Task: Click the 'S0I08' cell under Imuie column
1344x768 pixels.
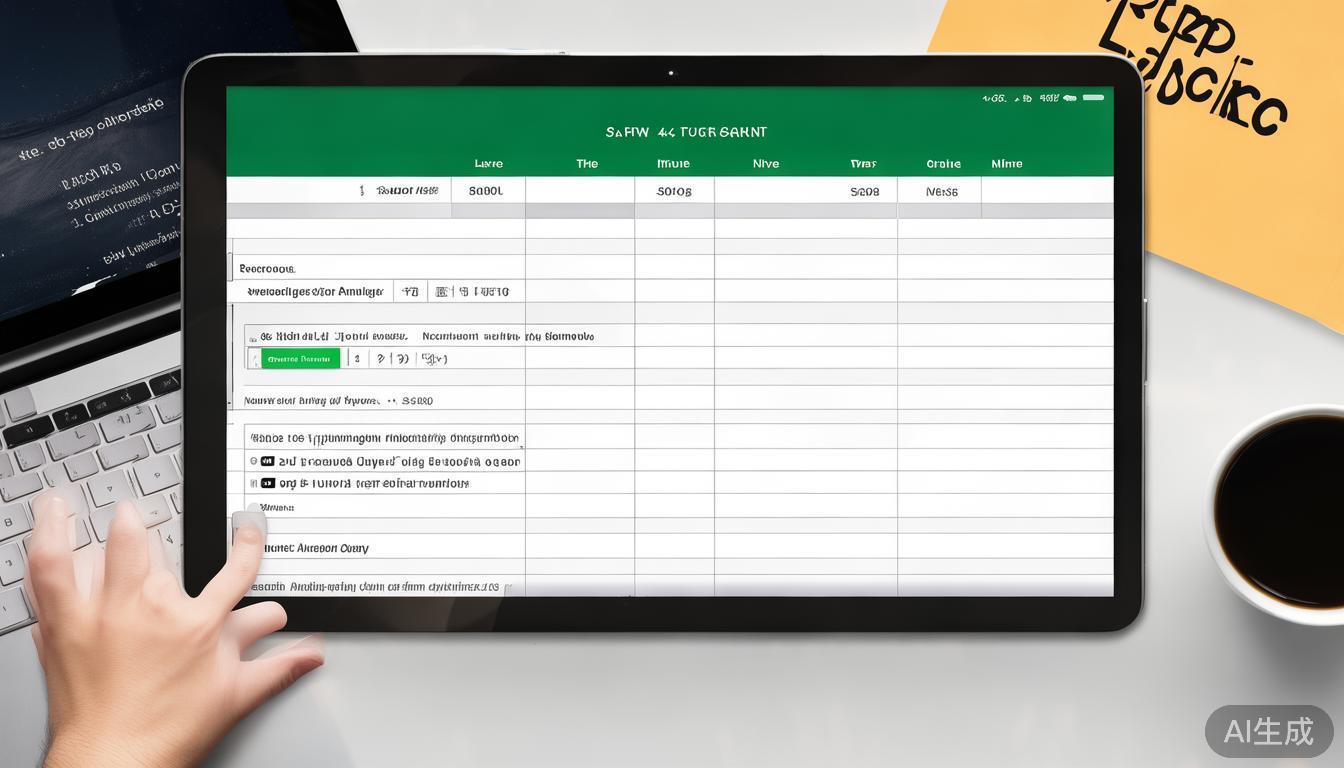Action: pos(674,191)
